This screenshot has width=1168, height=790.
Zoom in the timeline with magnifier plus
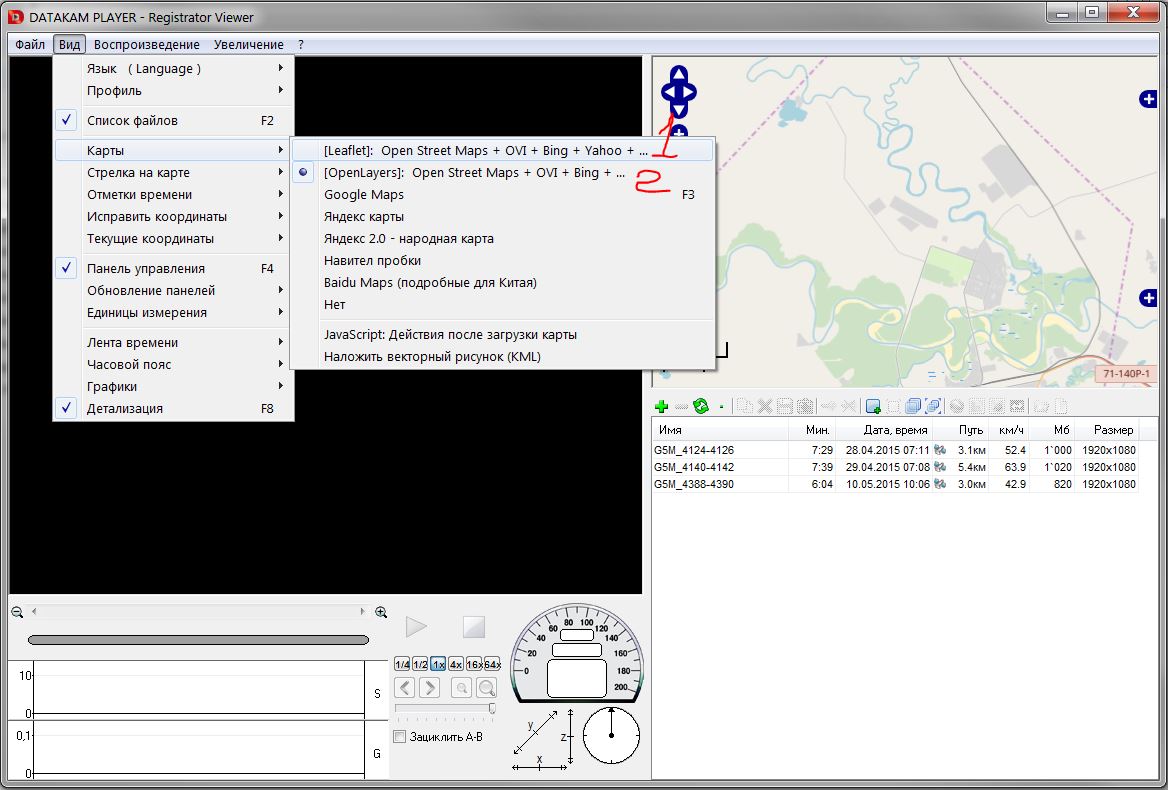point(381,612)
